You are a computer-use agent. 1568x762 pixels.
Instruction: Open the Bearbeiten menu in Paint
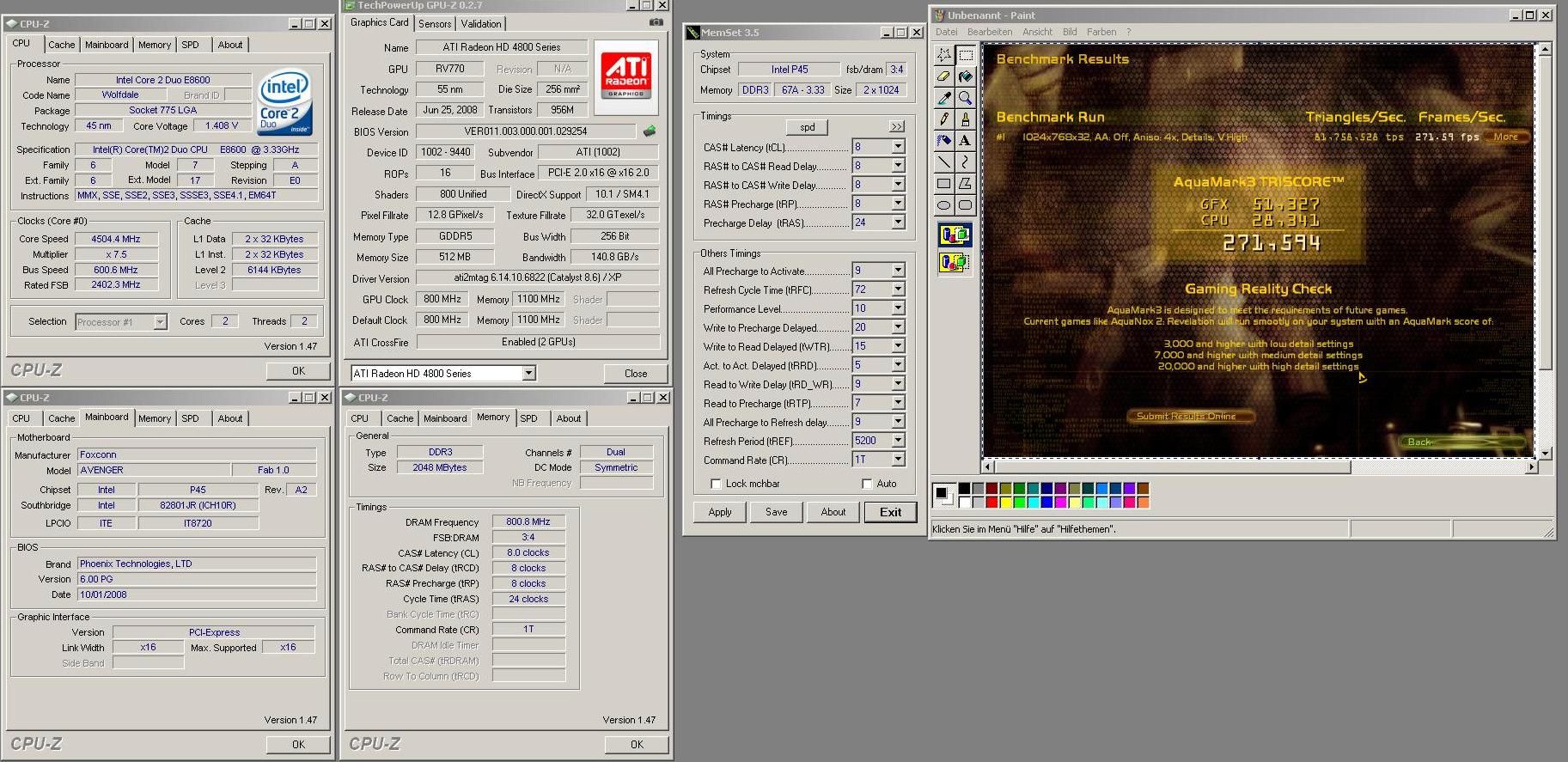(x=989, y=32)
